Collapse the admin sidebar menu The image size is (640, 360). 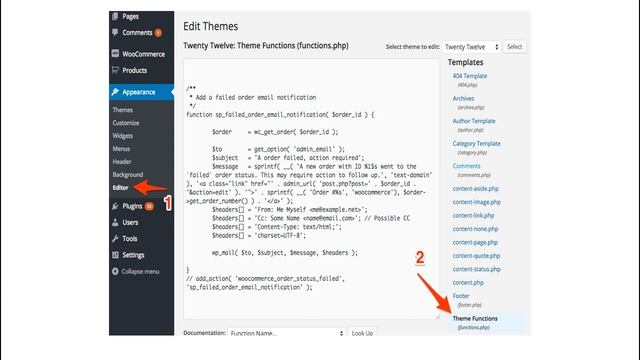point(141,271)
